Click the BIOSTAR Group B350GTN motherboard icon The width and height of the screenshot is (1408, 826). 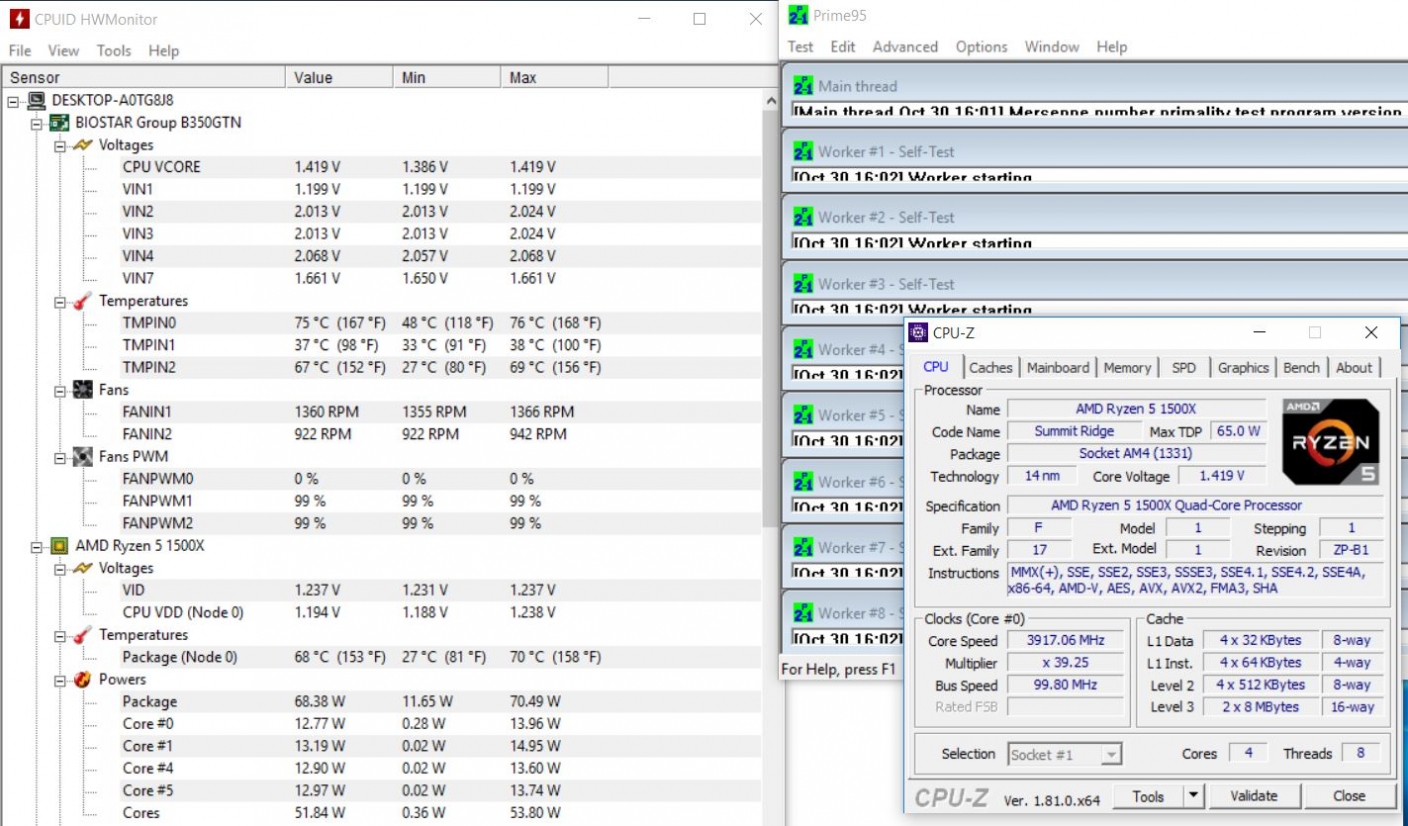pyautogui.click(x=60, y=123)
